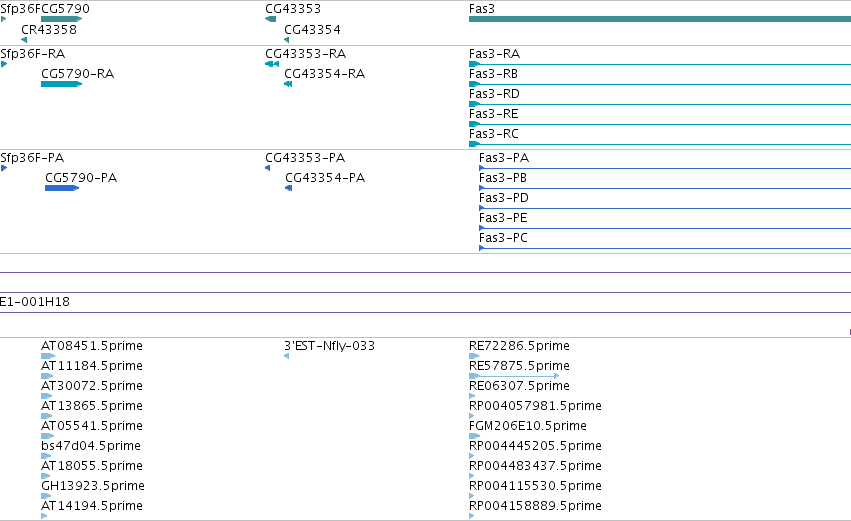Image resolution: width=851 pixels, height=521 pixels.
Task: Click the FGM206E10.5prime EST label
Action: [x=528, y=427]
